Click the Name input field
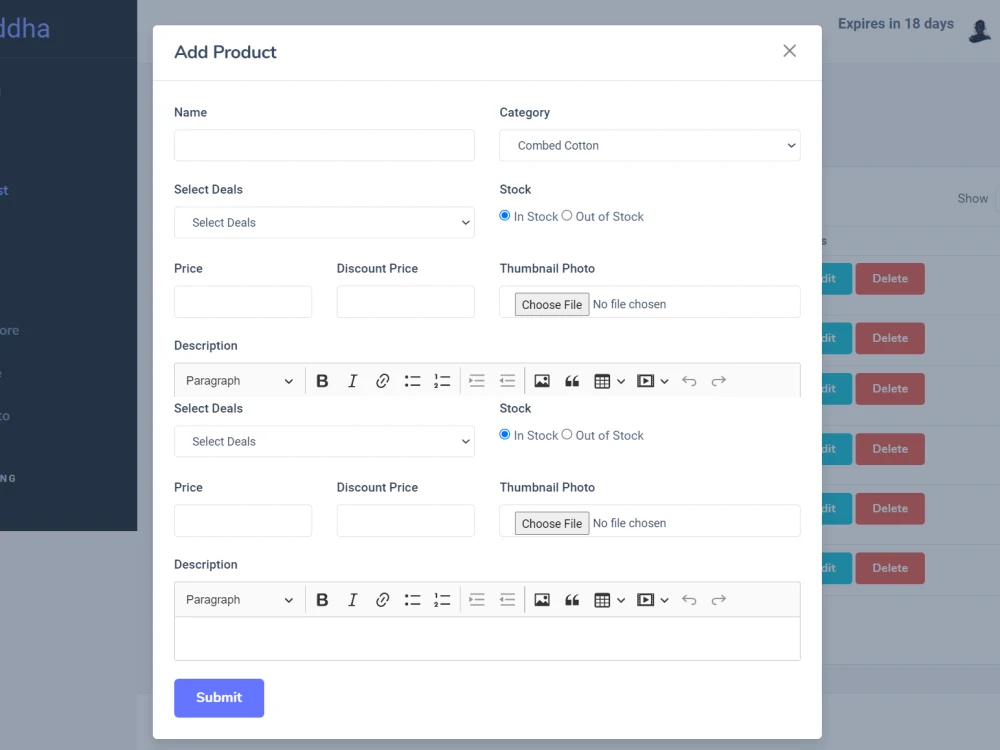The width and height of the screenshot is (1000, 750). 324,145
